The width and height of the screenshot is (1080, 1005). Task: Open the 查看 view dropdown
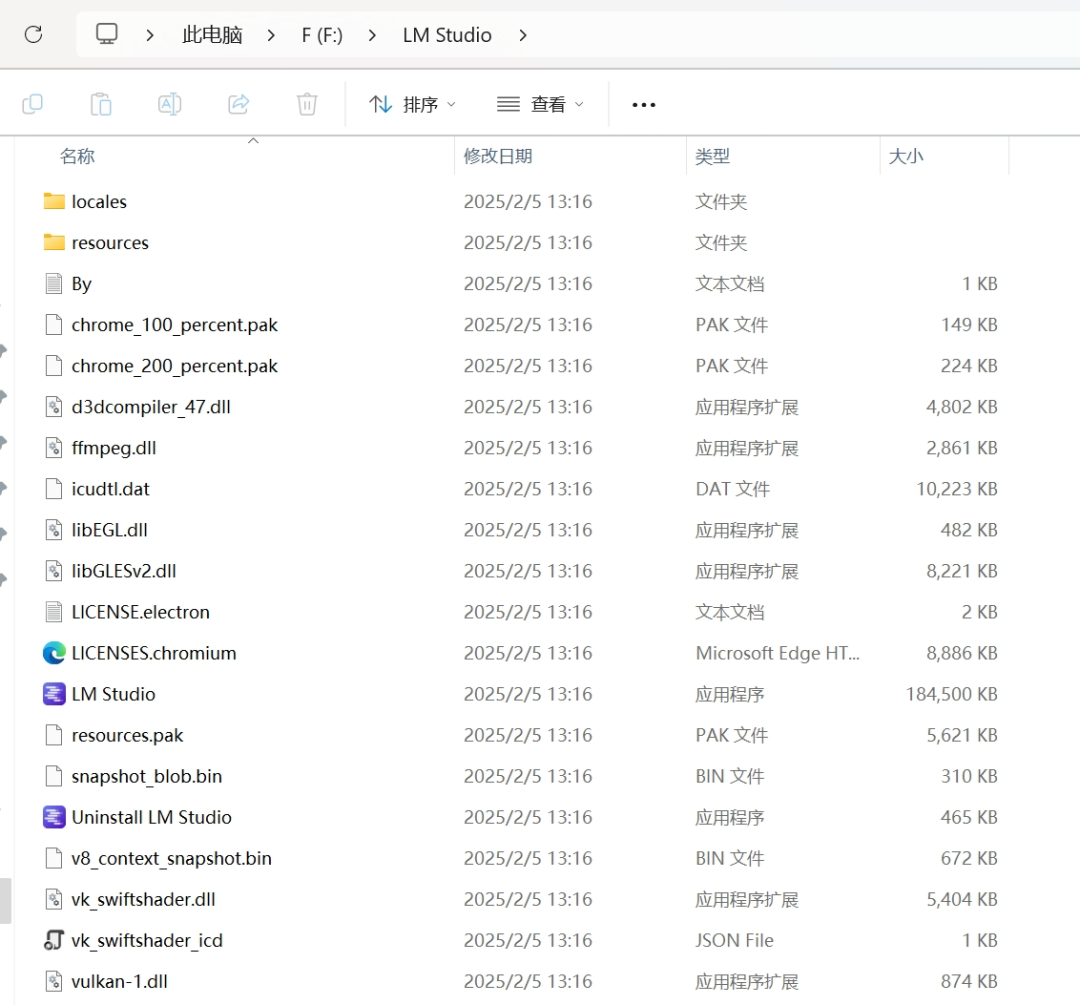click(x=541, y=105)
